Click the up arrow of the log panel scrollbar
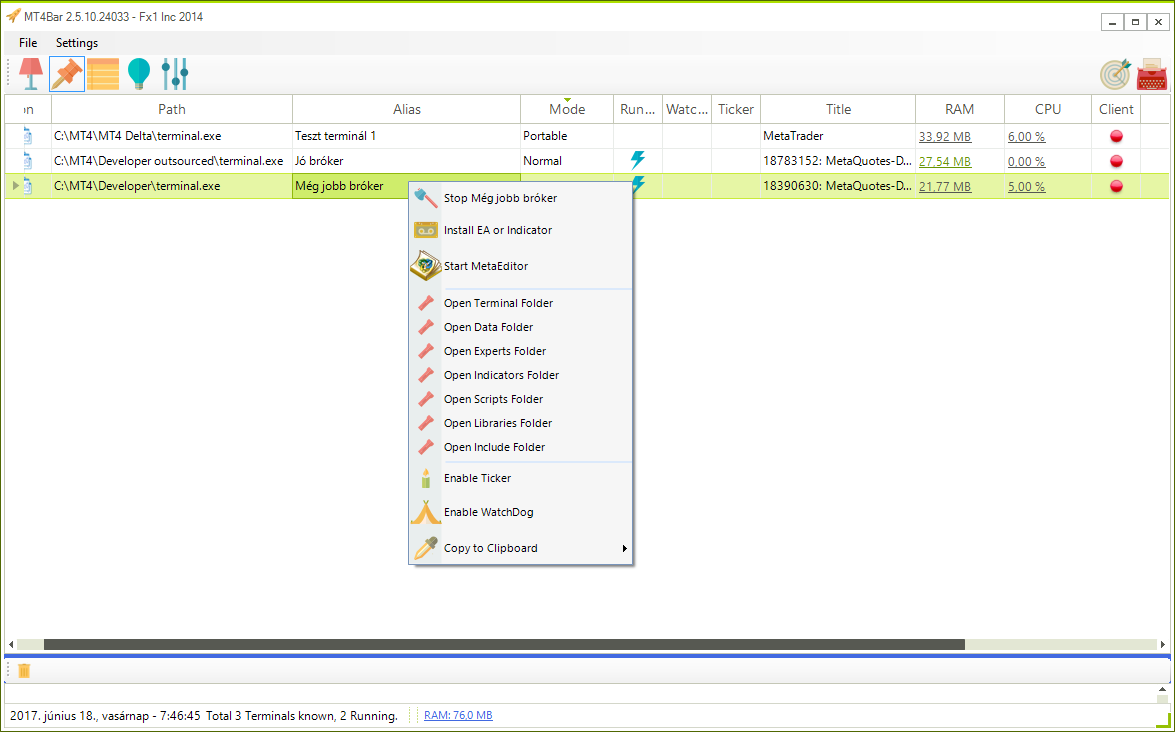The height and width of the screenshot is (732, 1175). [x=1162, y=689]
